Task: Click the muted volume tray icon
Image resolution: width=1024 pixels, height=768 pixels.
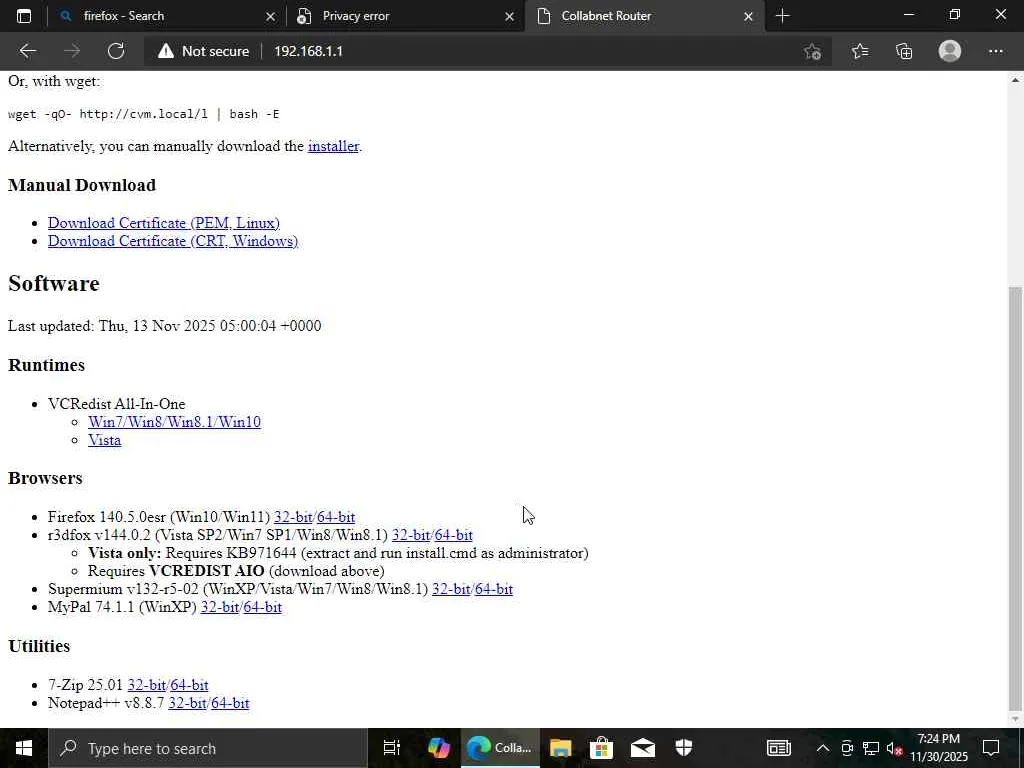Action: click(x=894, y=748)
